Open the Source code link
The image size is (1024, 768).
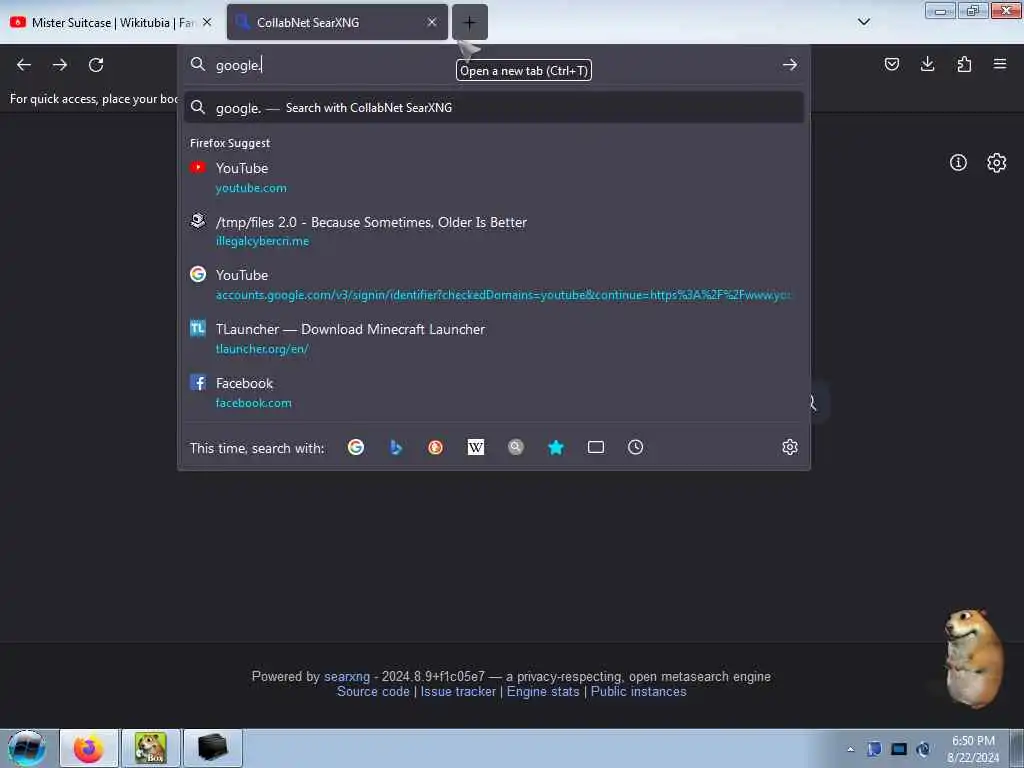click(x=373, y=692)
